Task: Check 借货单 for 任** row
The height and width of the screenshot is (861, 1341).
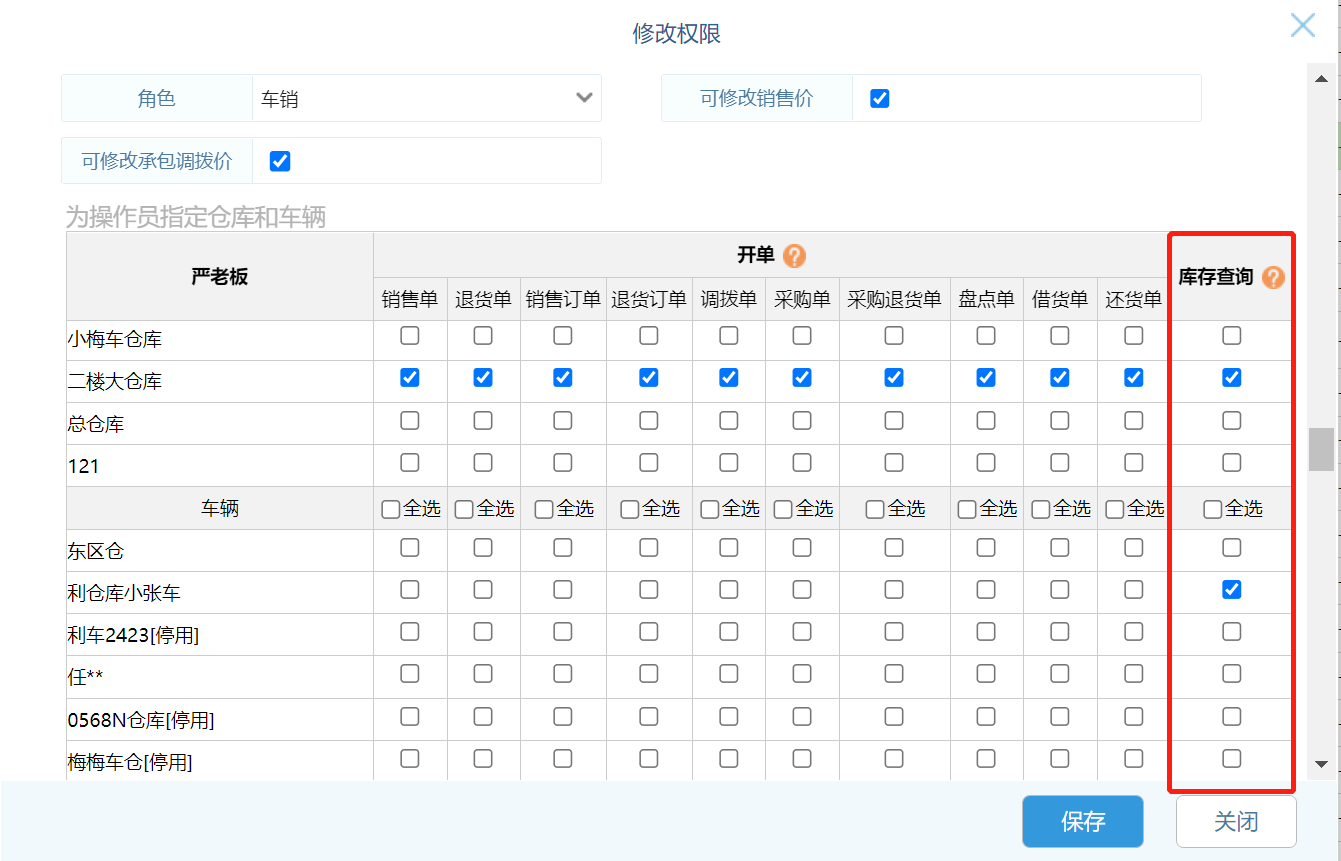Action: pos(1060,674)
